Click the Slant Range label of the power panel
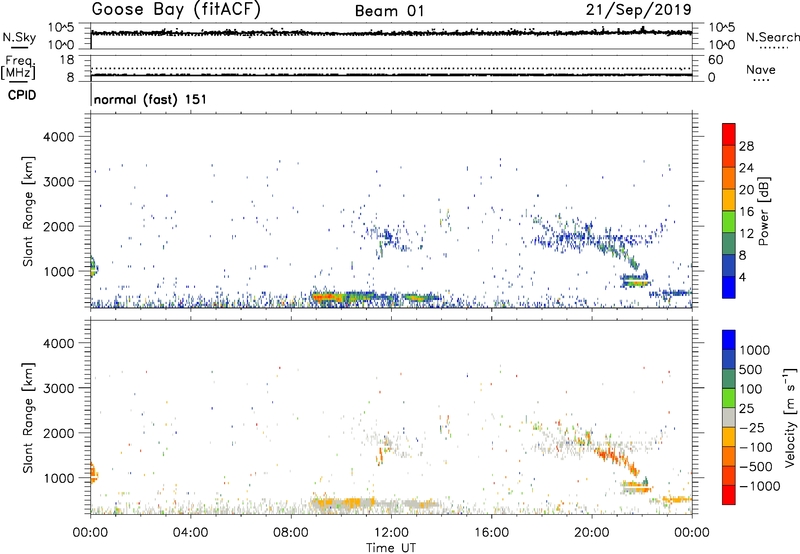 point(28,211)
